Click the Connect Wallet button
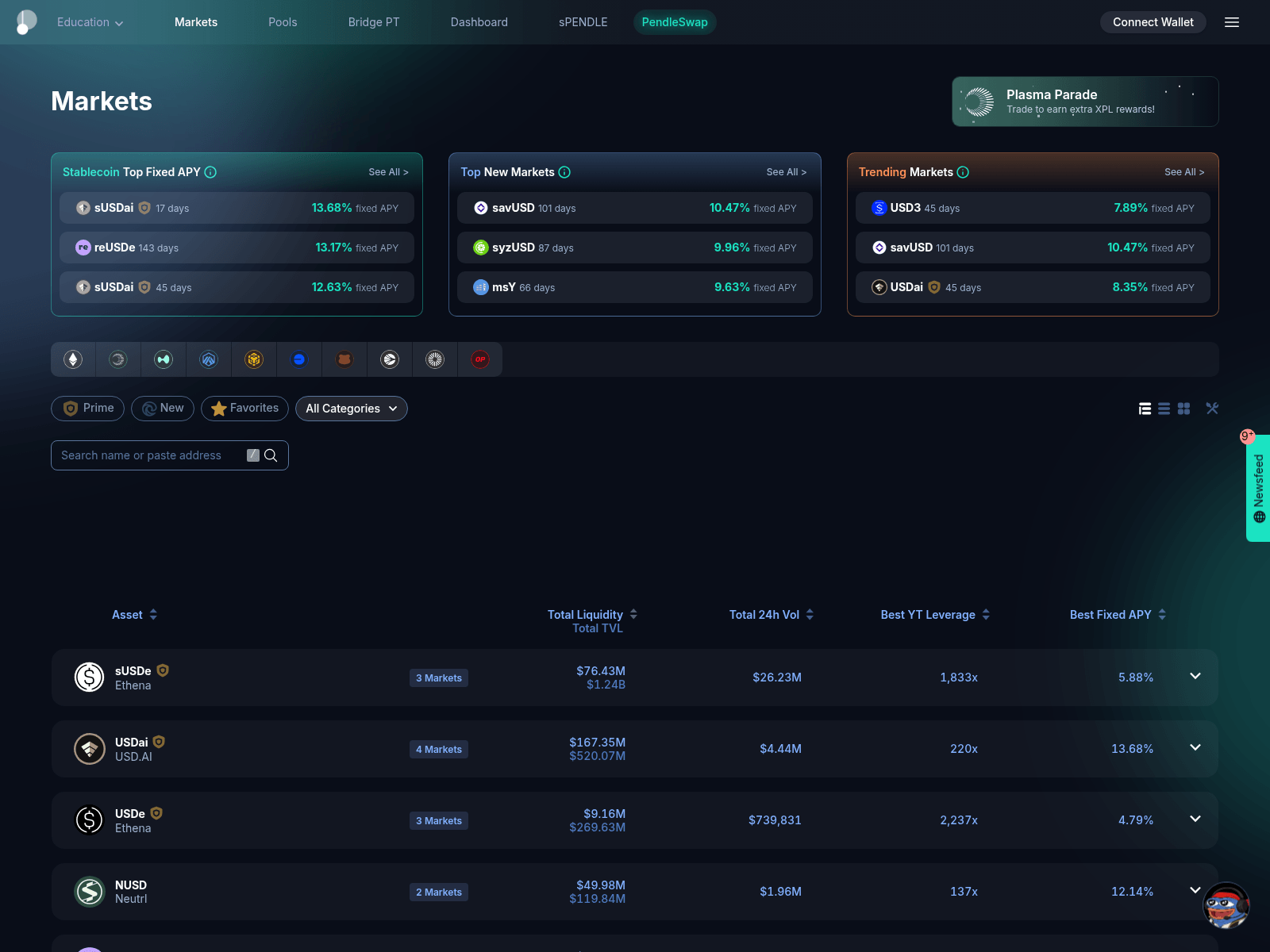This screenshot has height=952, width=1270. point(1153,22)
